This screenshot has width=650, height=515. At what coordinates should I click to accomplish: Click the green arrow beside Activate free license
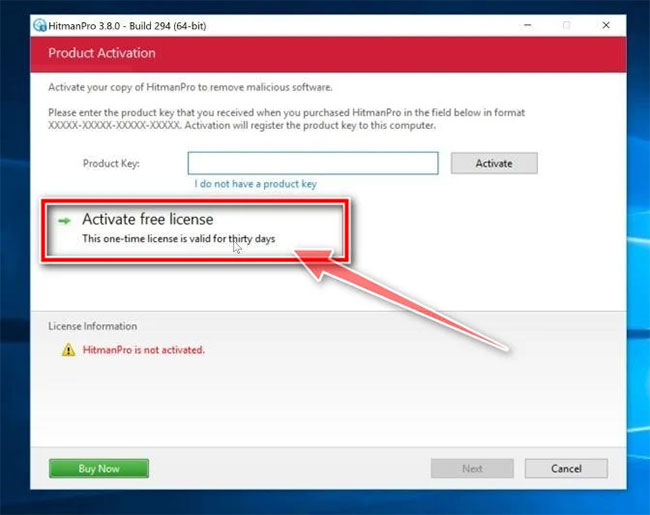pos(65,221)
